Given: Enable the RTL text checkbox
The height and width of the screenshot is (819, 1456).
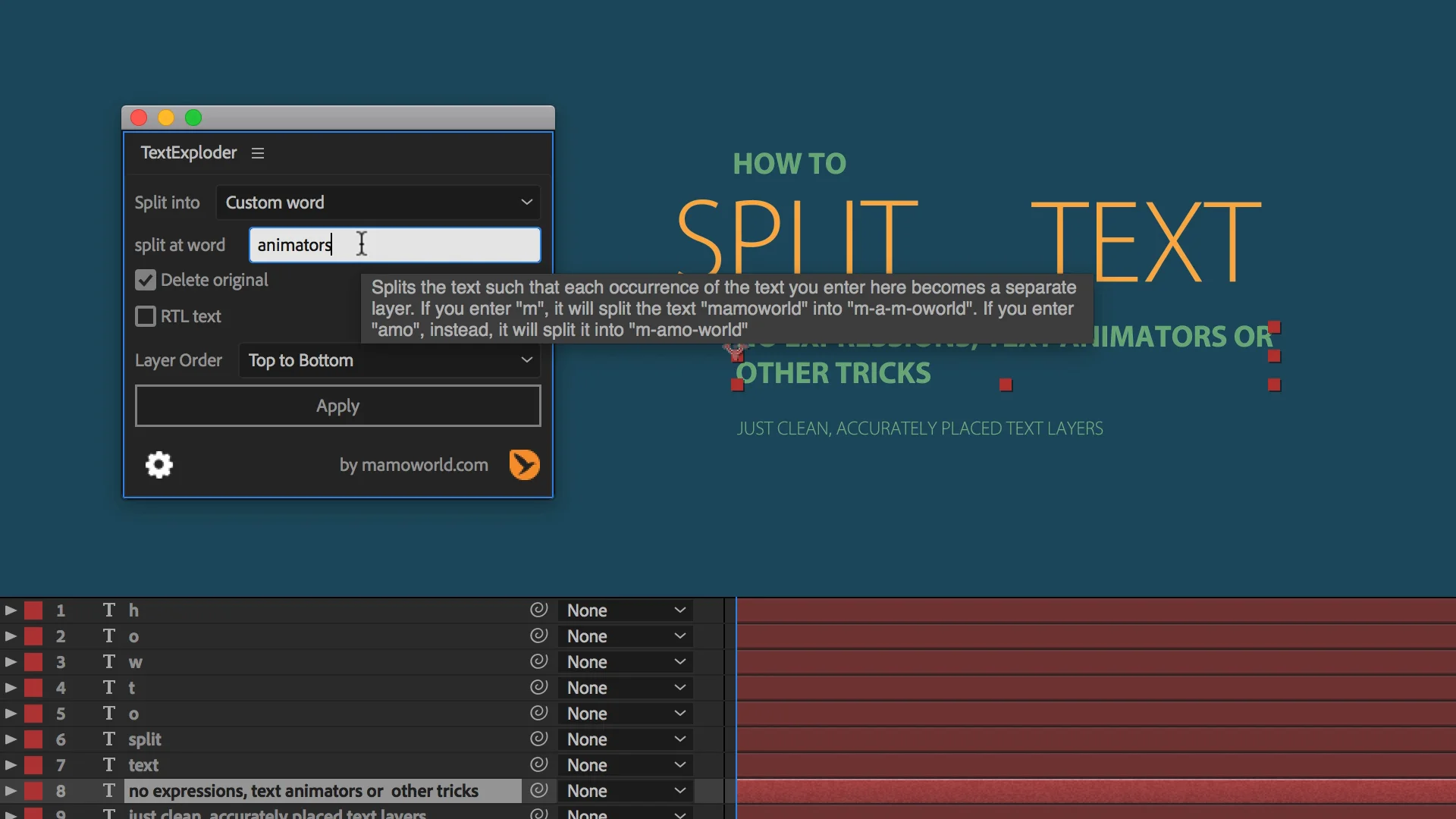Looking at the screenshot, I should [x=146, y=316].
